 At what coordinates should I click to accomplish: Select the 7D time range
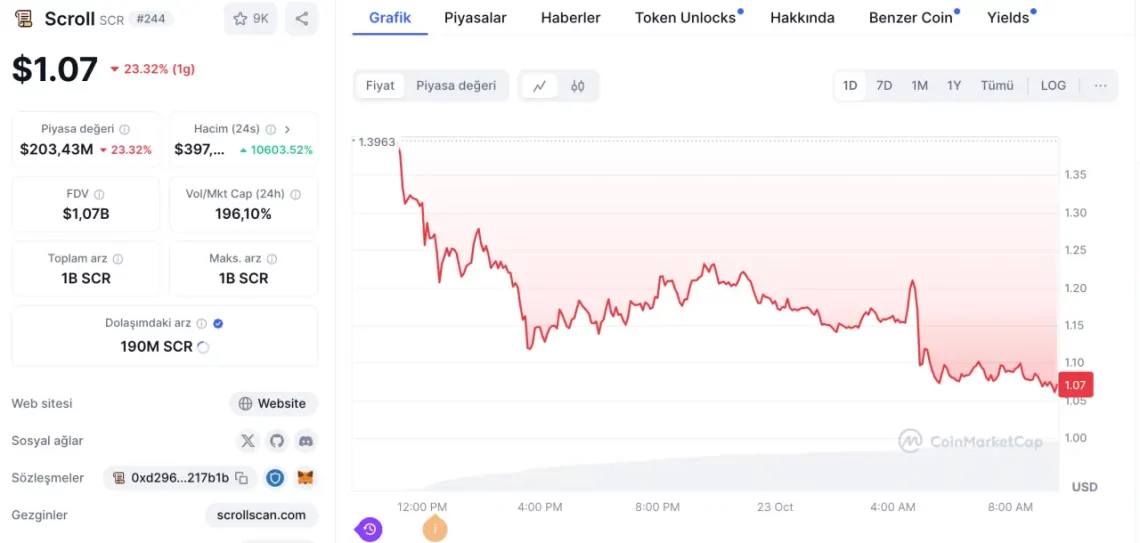(884, 86)
